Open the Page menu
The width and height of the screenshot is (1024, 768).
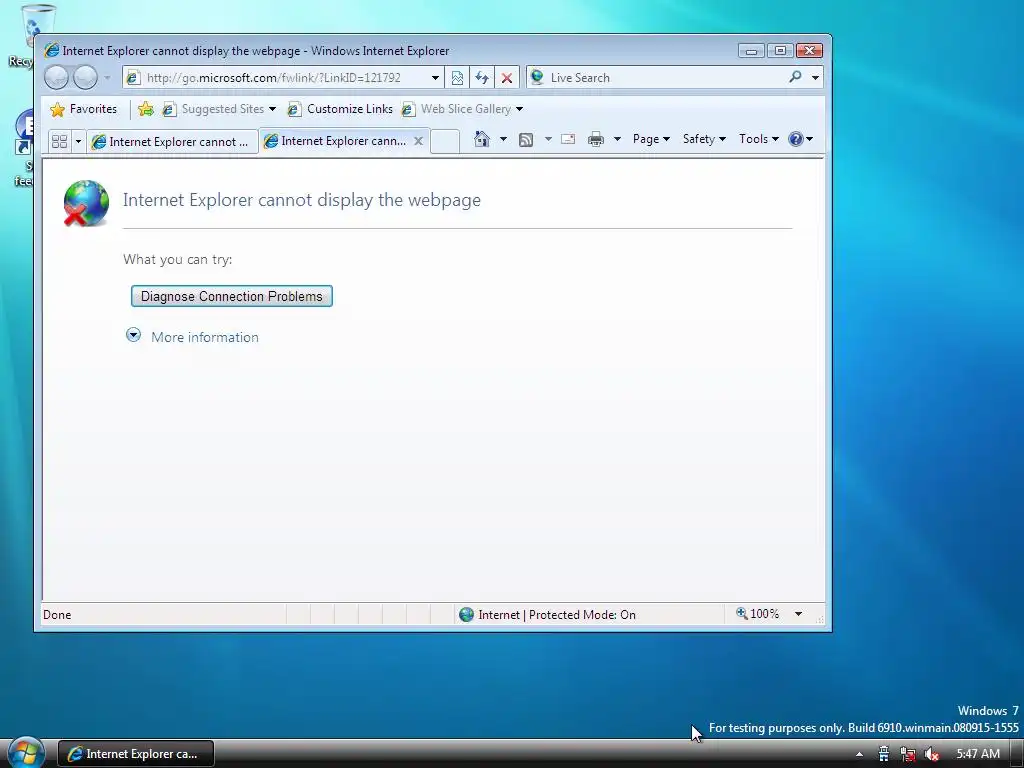point(651,139)
